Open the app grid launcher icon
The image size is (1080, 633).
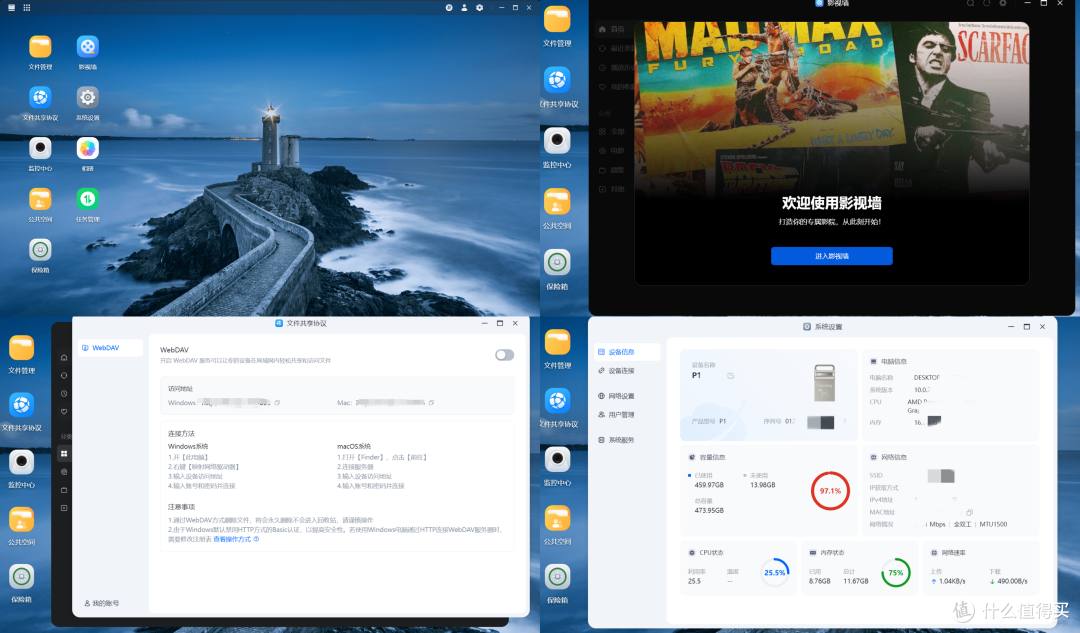[x=27, y=8]
